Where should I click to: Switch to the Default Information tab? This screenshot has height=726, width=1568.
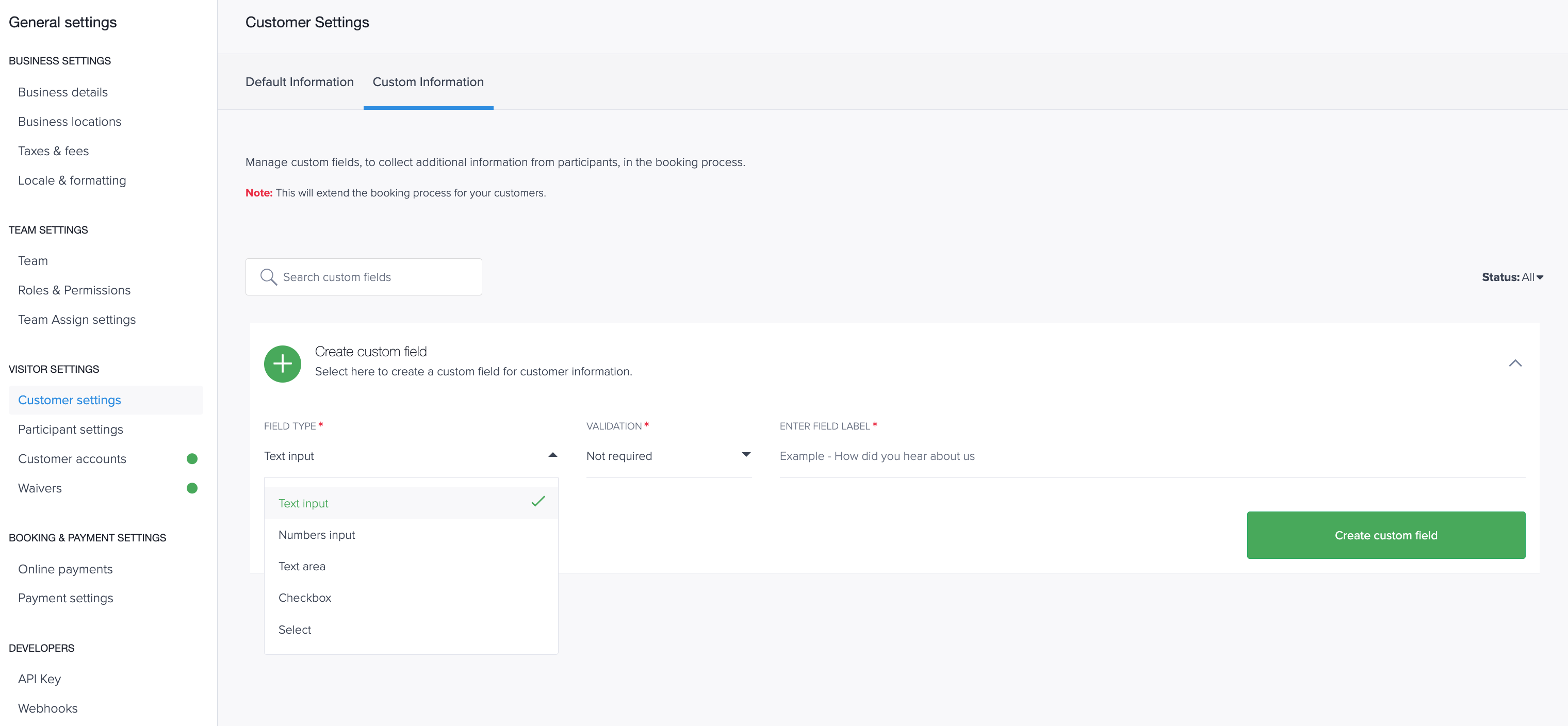(300, 82)
